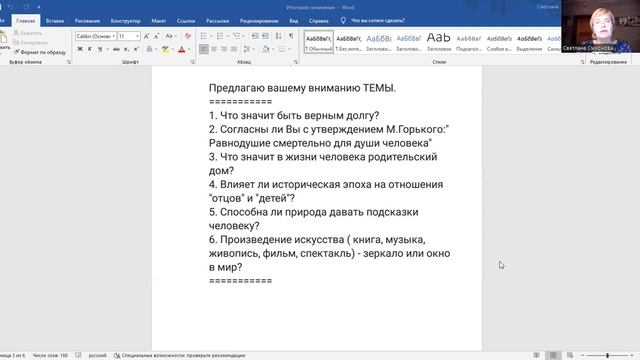
Task: Open Рассылки tab
Action: click(x=217, y=21)
